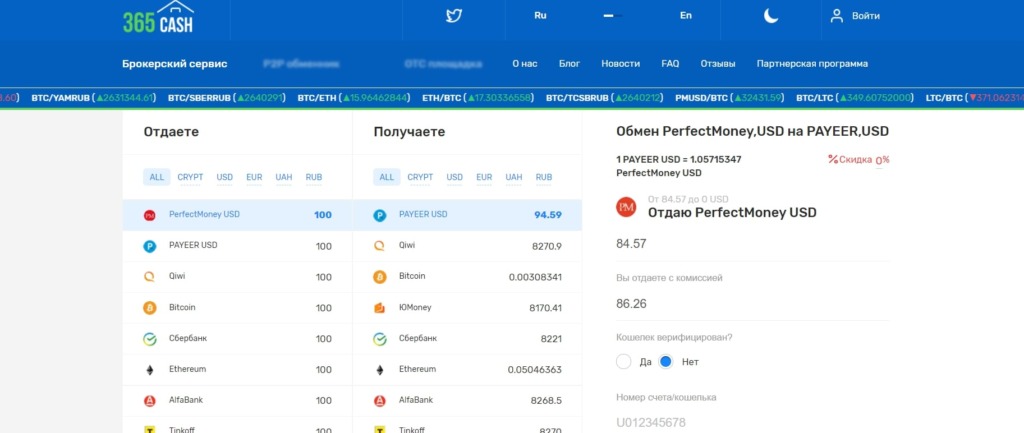The image size is (1024, 433).
Task: Click Сбербанк icon in Отдаете list
Action: coord(150,339)
